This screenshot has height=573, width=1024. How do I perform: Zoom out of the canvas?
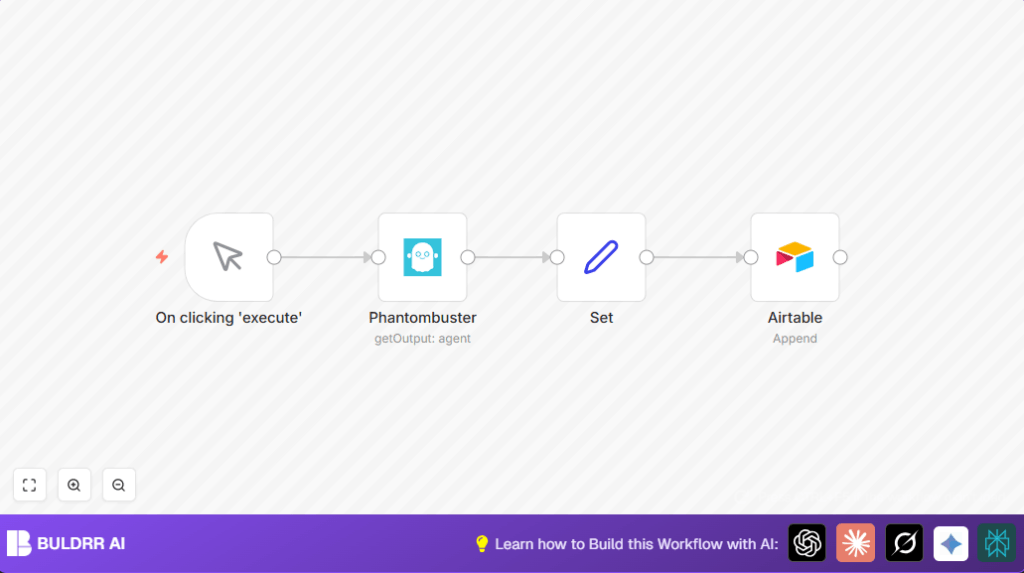pyautogui.click(x=118, y=485)
